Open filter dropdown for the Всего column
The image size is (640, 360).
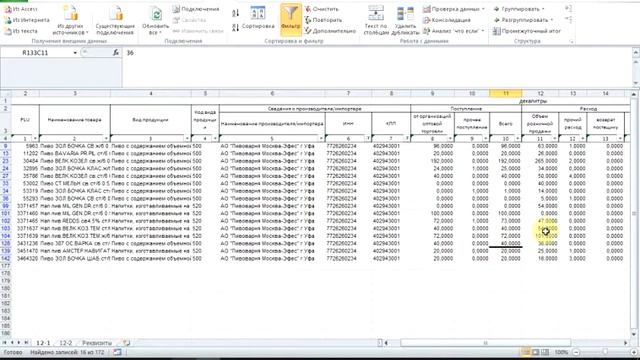point(518,139)
